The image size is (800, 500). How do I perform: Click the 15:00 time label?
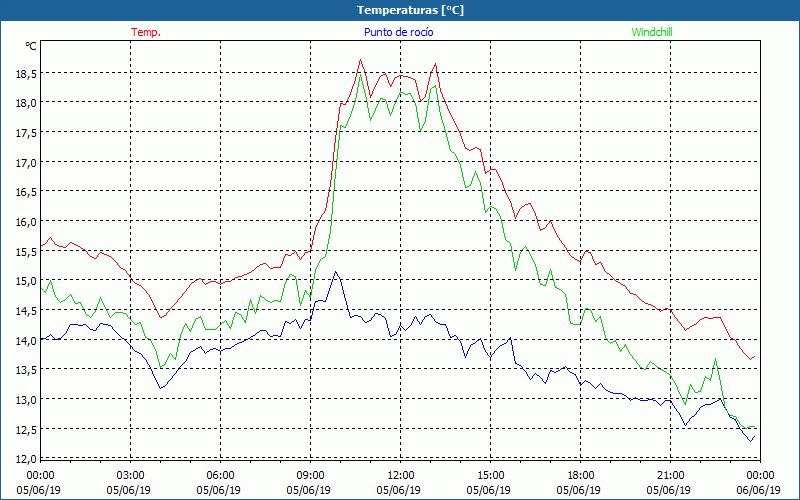coord(491,476)
